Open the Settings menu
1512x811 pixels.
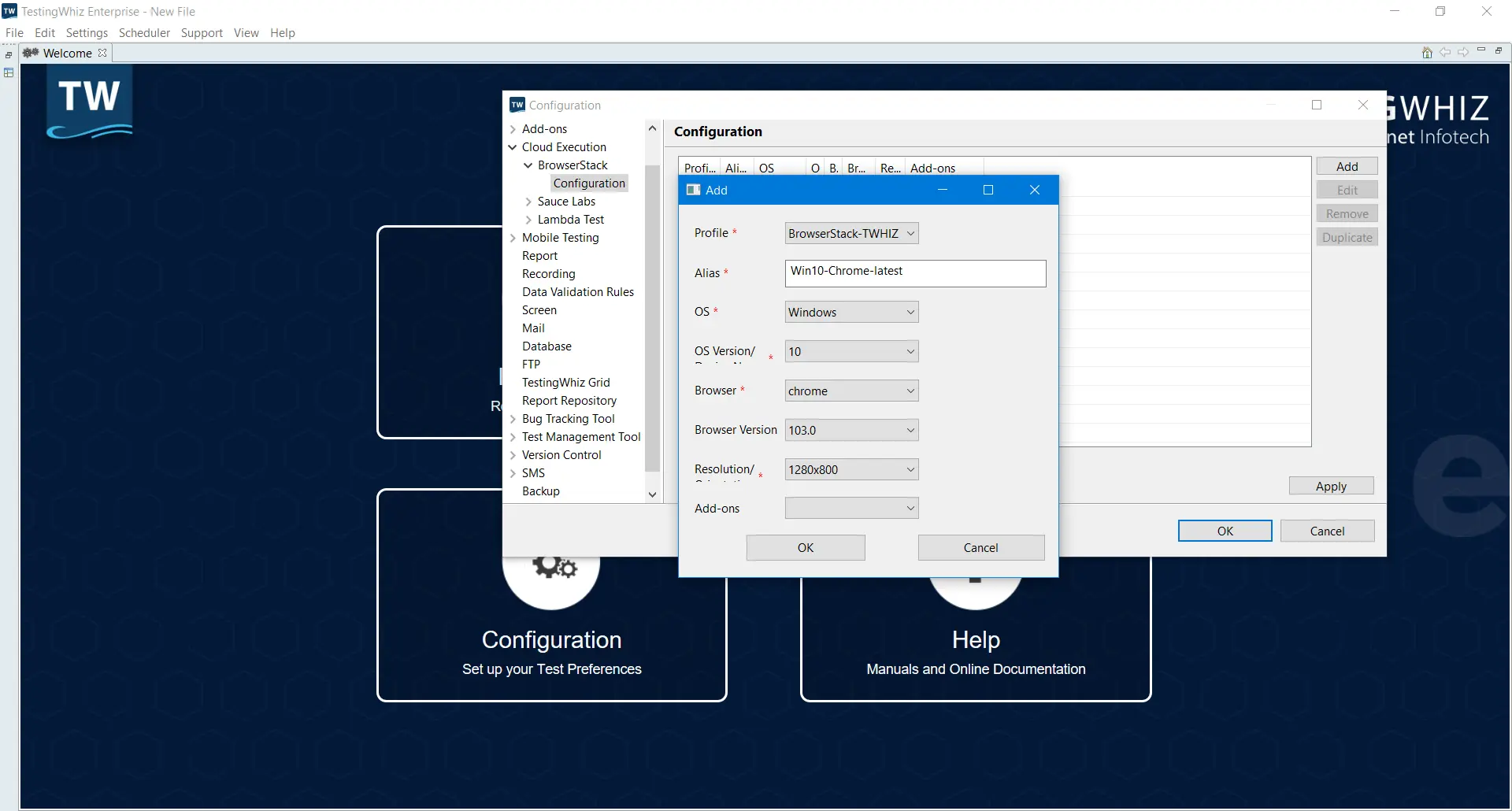coord(87,33)
